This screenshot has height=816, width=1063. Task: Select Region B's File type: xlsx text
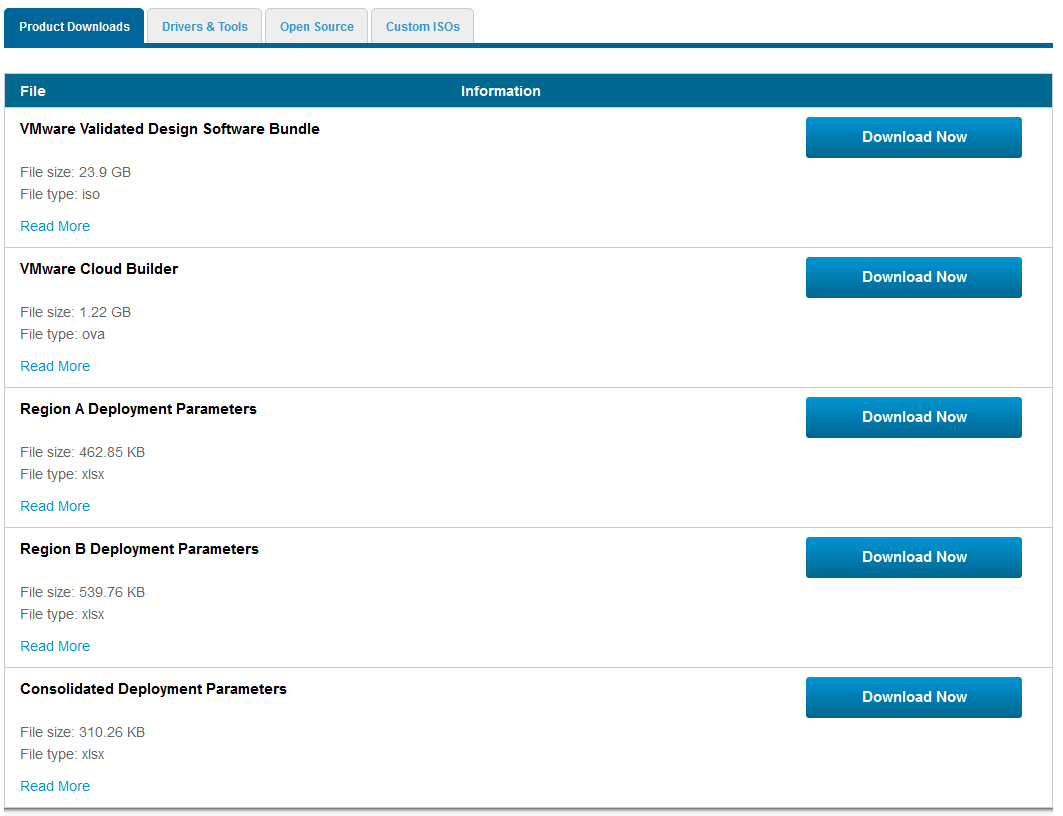click(x=62, y=615)
